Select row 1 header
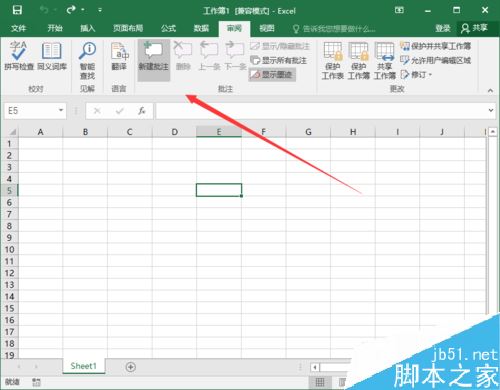 click(9, 144)
